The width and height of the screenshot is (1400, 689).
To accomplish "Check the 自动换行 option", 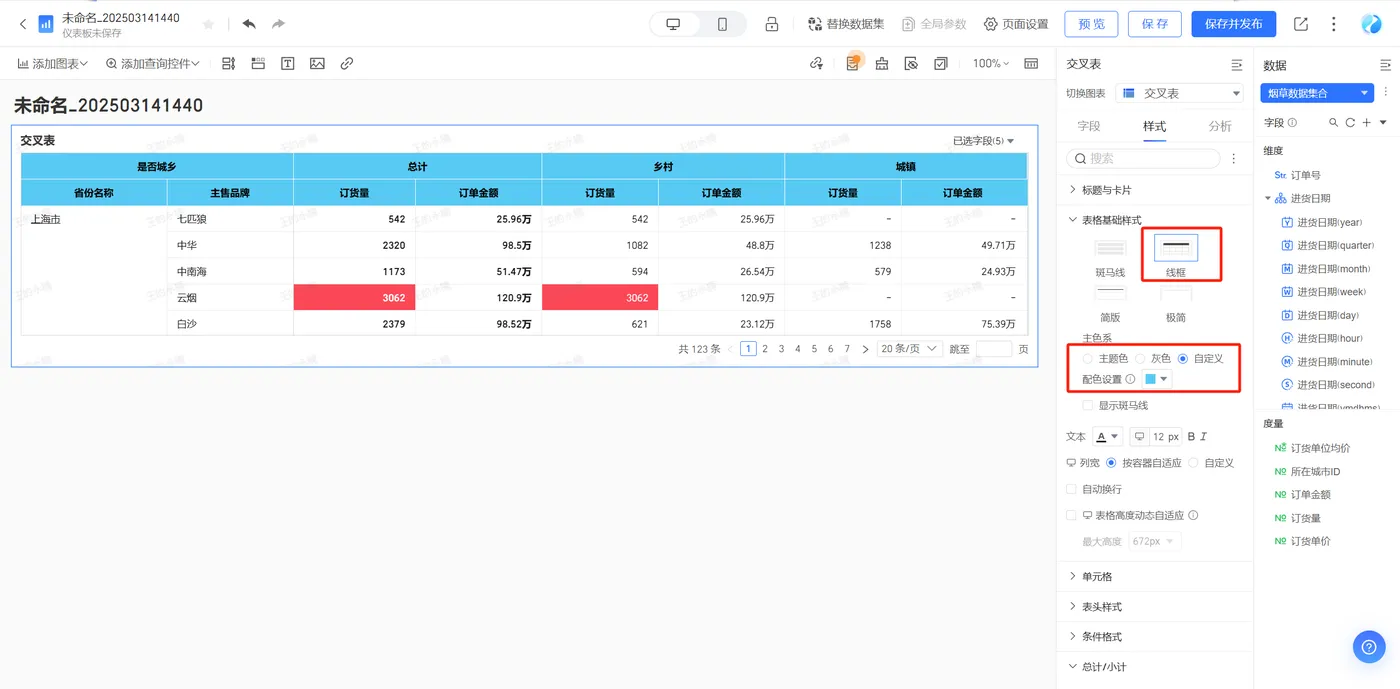I will (1072, 489).
